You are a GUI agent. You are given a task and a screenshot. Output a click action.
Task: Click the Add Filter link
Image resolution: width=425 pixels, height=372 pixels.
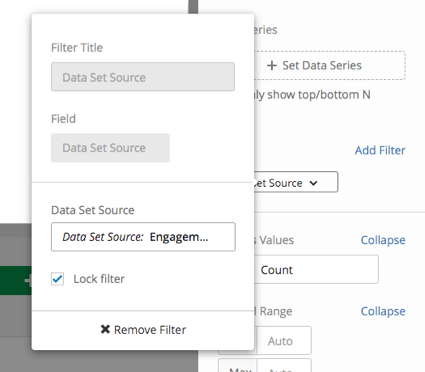tap(380, 150)
